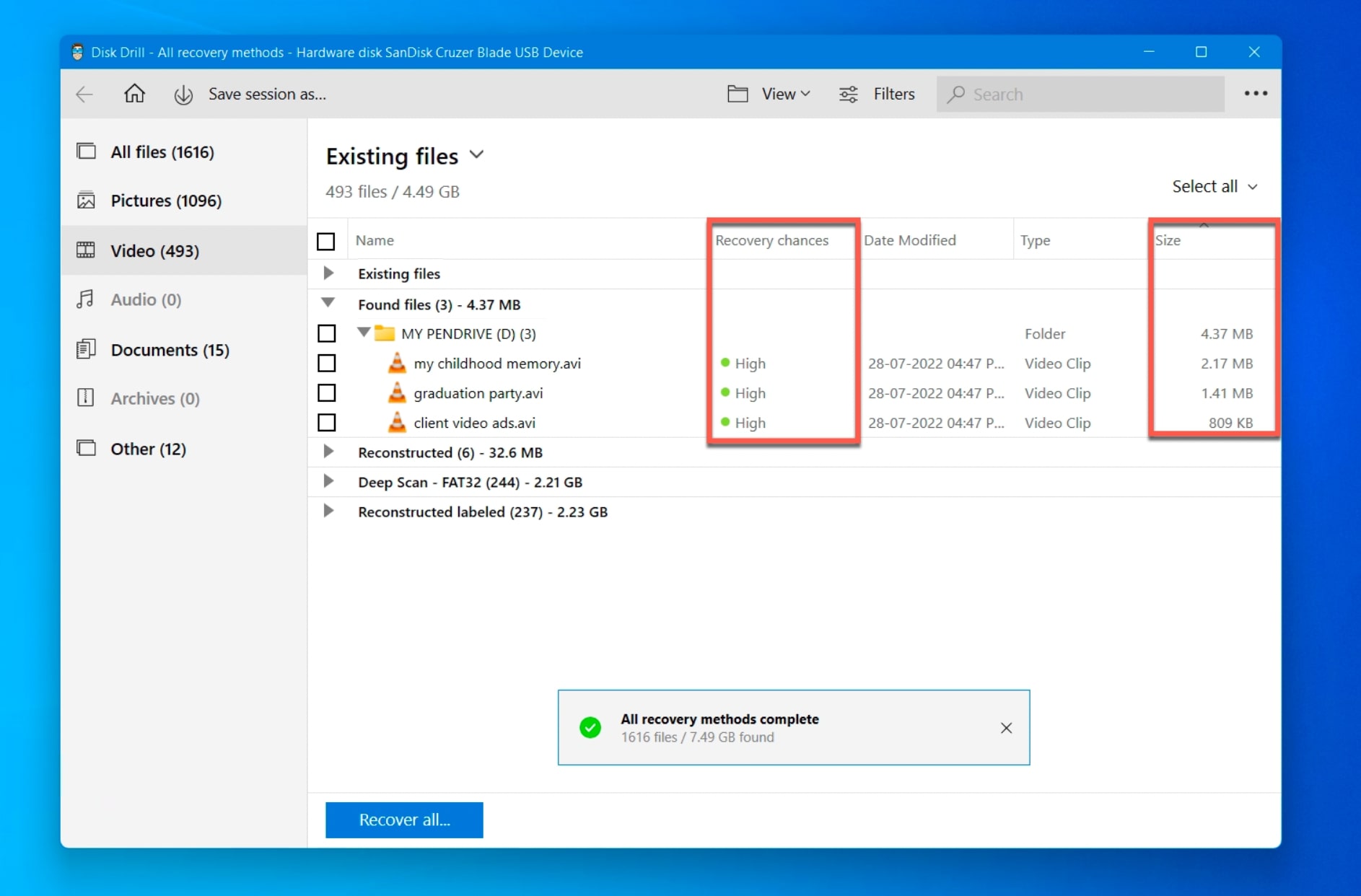This screenshot has width=1361, height=896.
Task: Sort by the Size column header
Action: pos(1168,240)
